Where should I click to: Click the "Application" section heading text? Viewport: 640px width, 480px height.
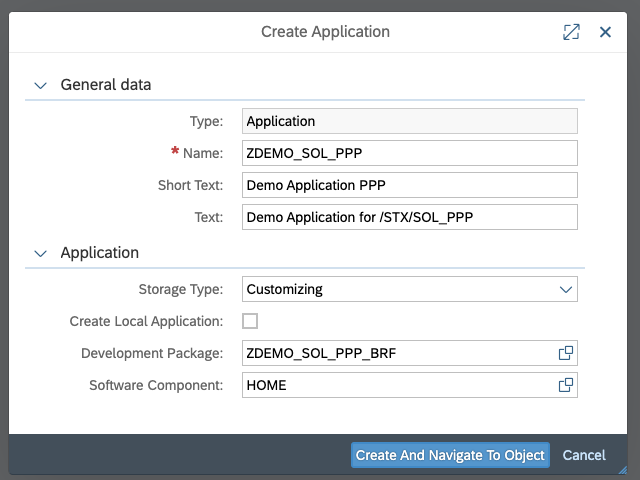tap(100, 253)
